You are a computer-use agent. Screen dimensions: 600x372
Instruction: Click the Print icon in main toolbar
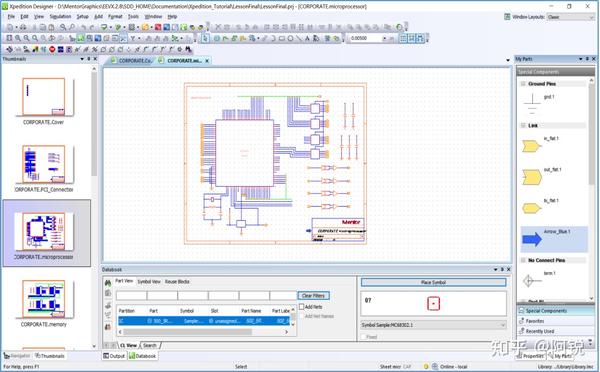coord(23,27)
